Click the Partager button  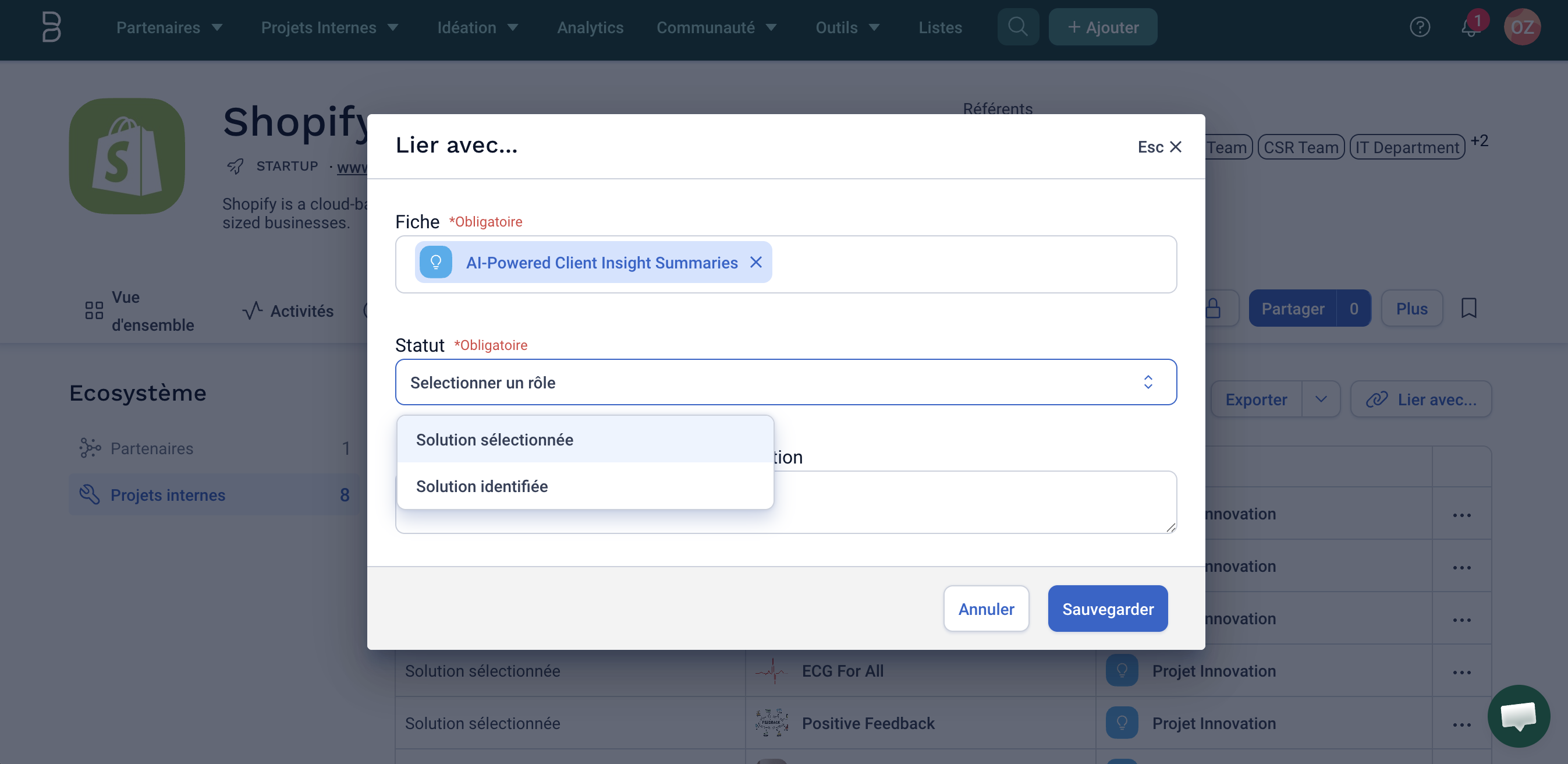[1292, 309]
